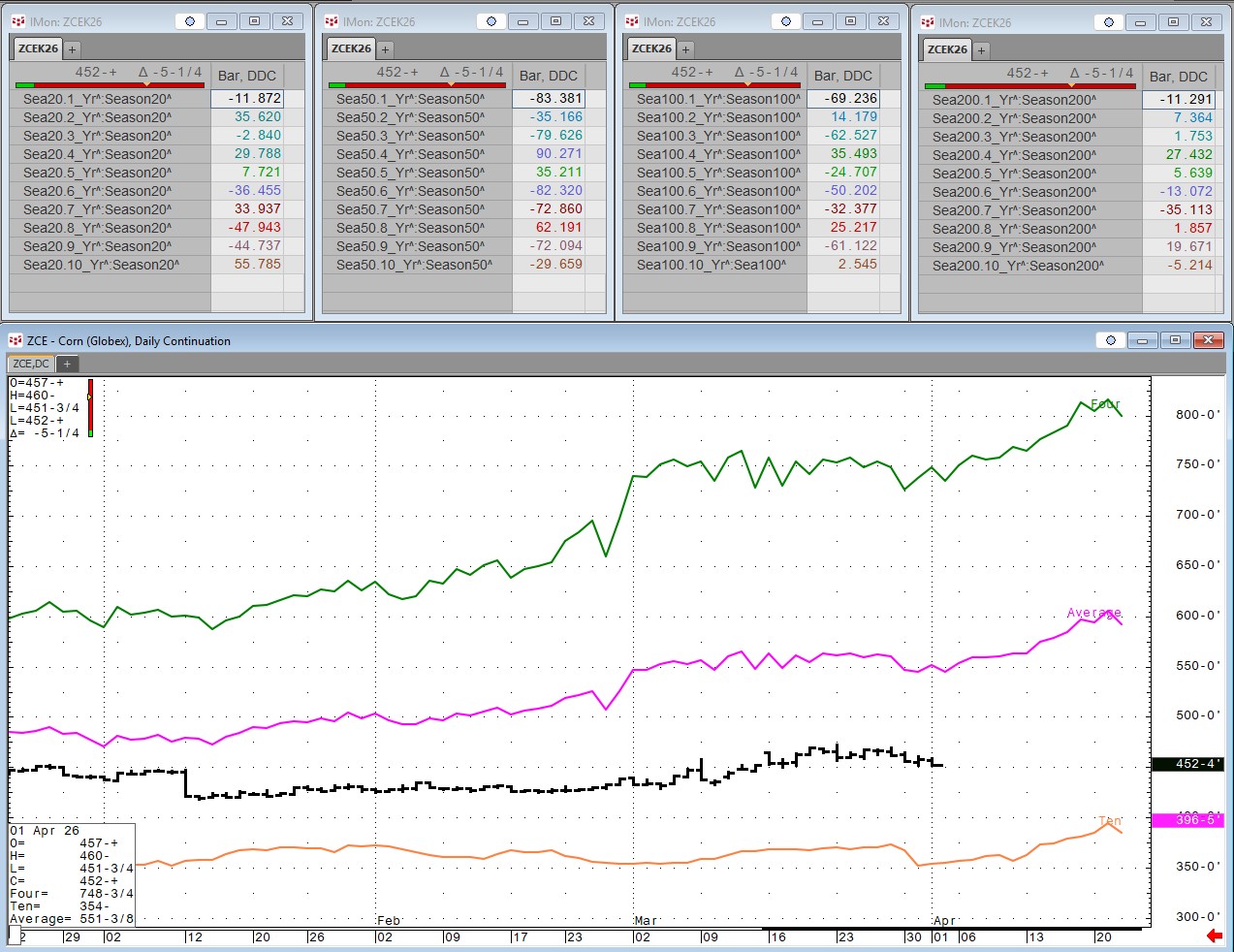Click the plus tab button in the third IMon window

coord(686,48)
